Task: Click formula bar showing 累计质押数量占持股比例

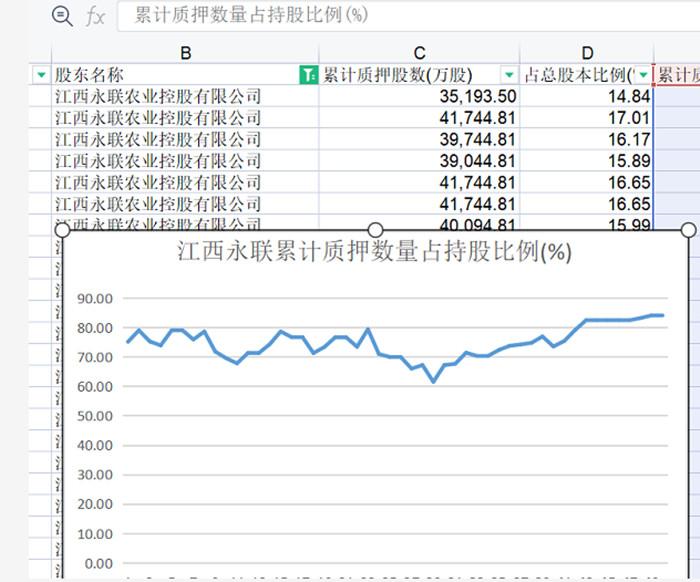Action: (x=408, y=15)
